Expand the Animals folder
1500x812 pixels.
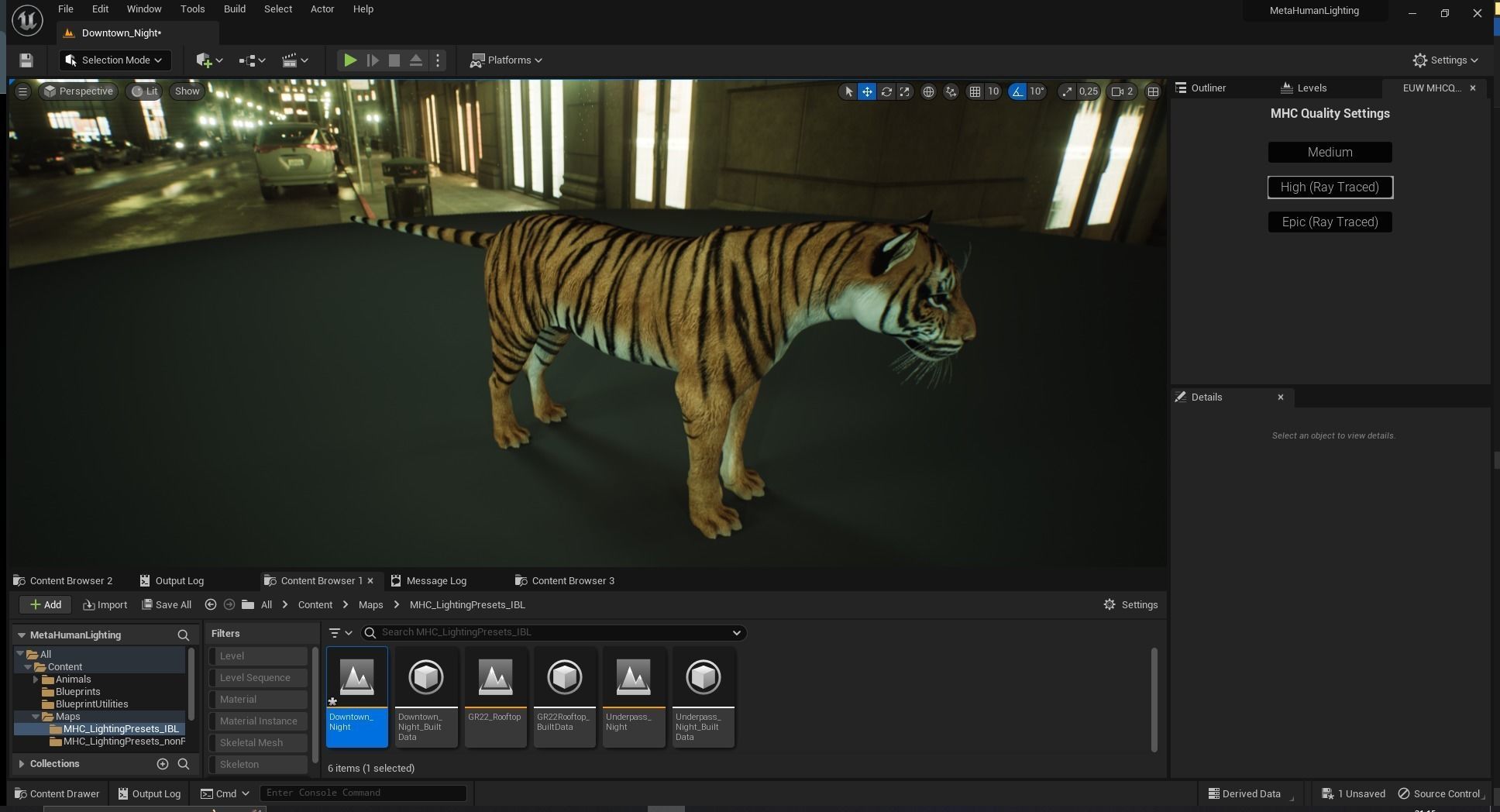coord(36,680)
